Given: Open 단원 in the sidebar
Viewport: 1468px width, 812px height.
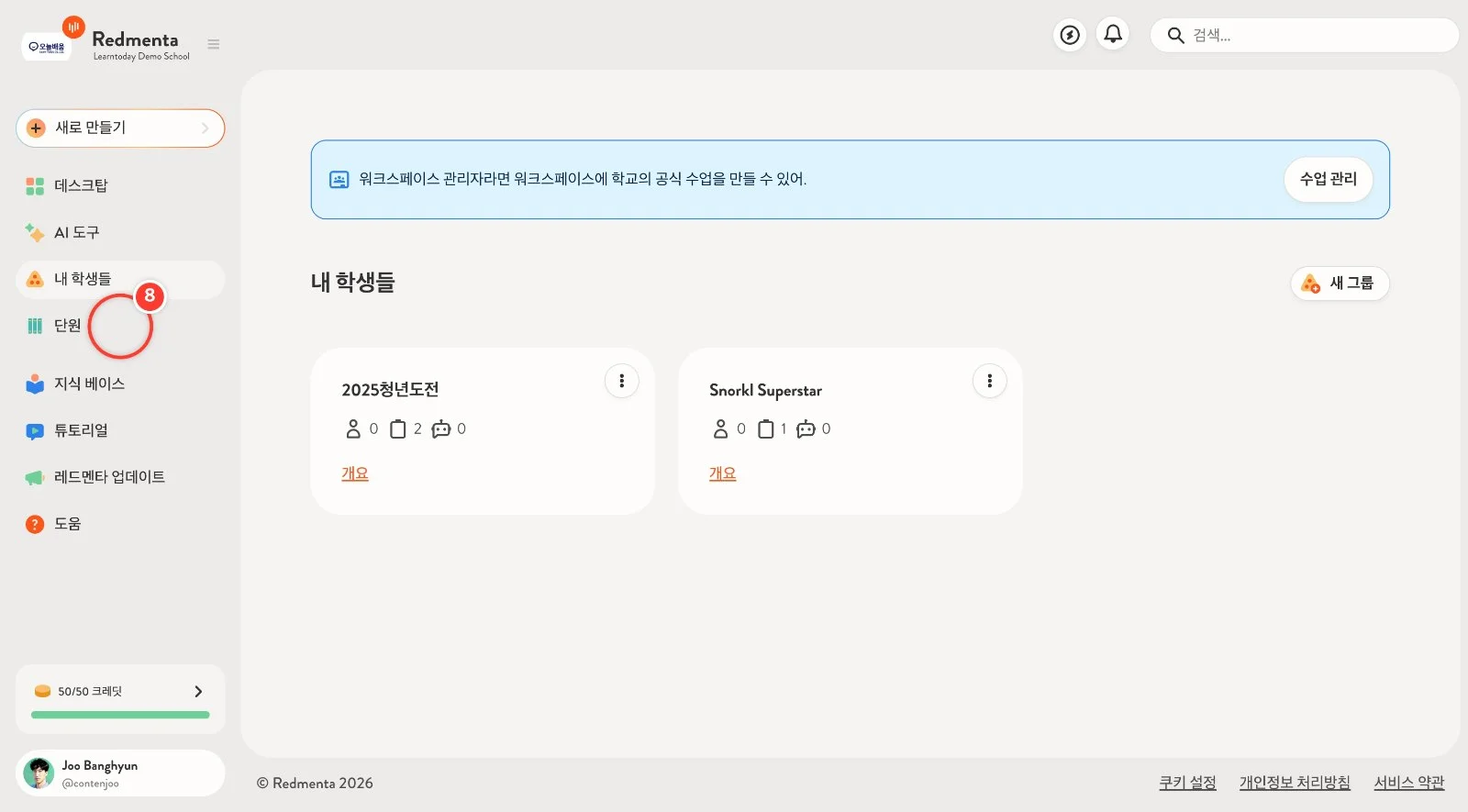Looking at the screenshot, I should [x=120, y=326].
